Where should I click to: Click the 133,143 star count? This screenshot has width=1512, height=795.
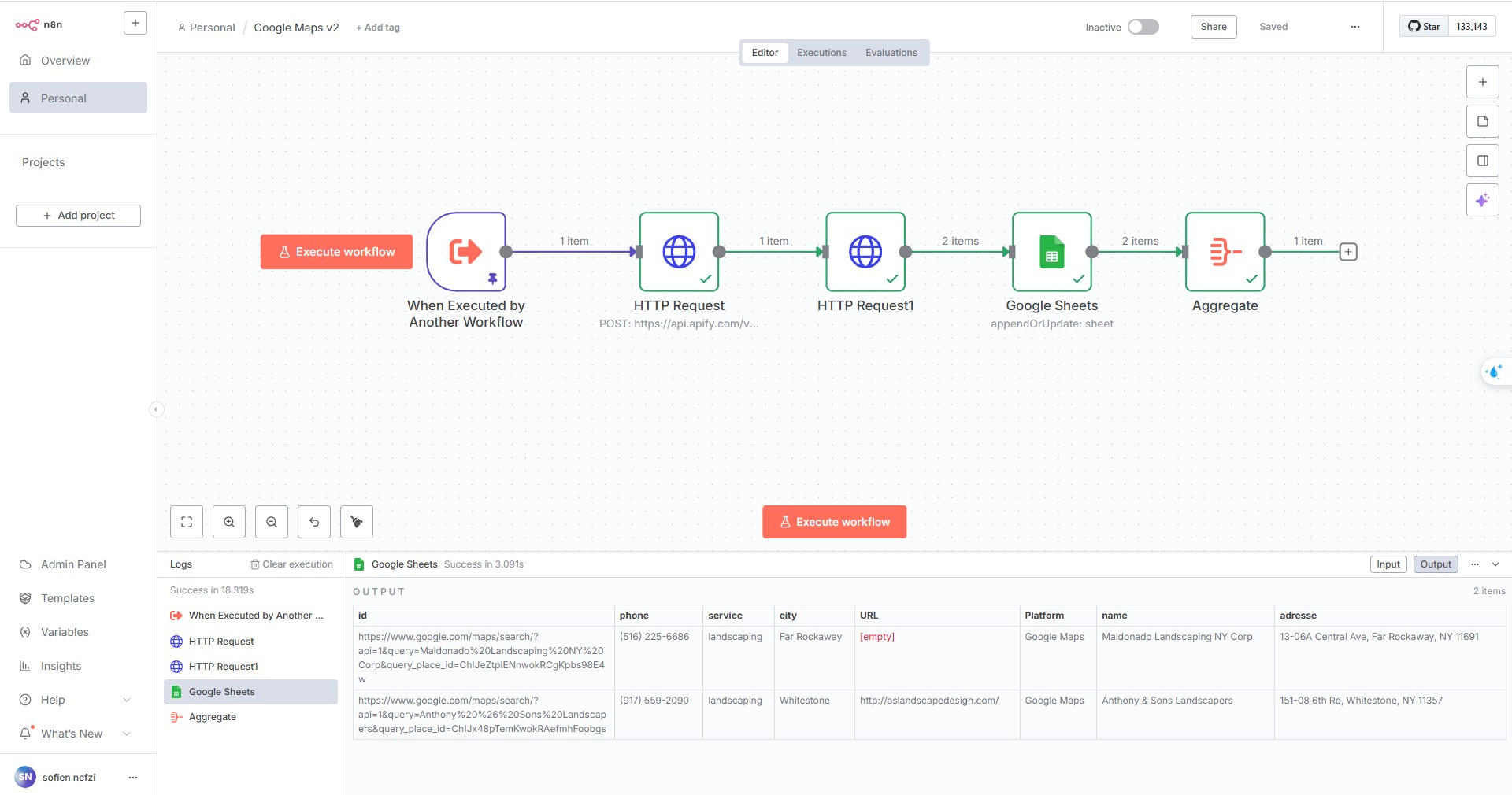[x=1472, y=27]
